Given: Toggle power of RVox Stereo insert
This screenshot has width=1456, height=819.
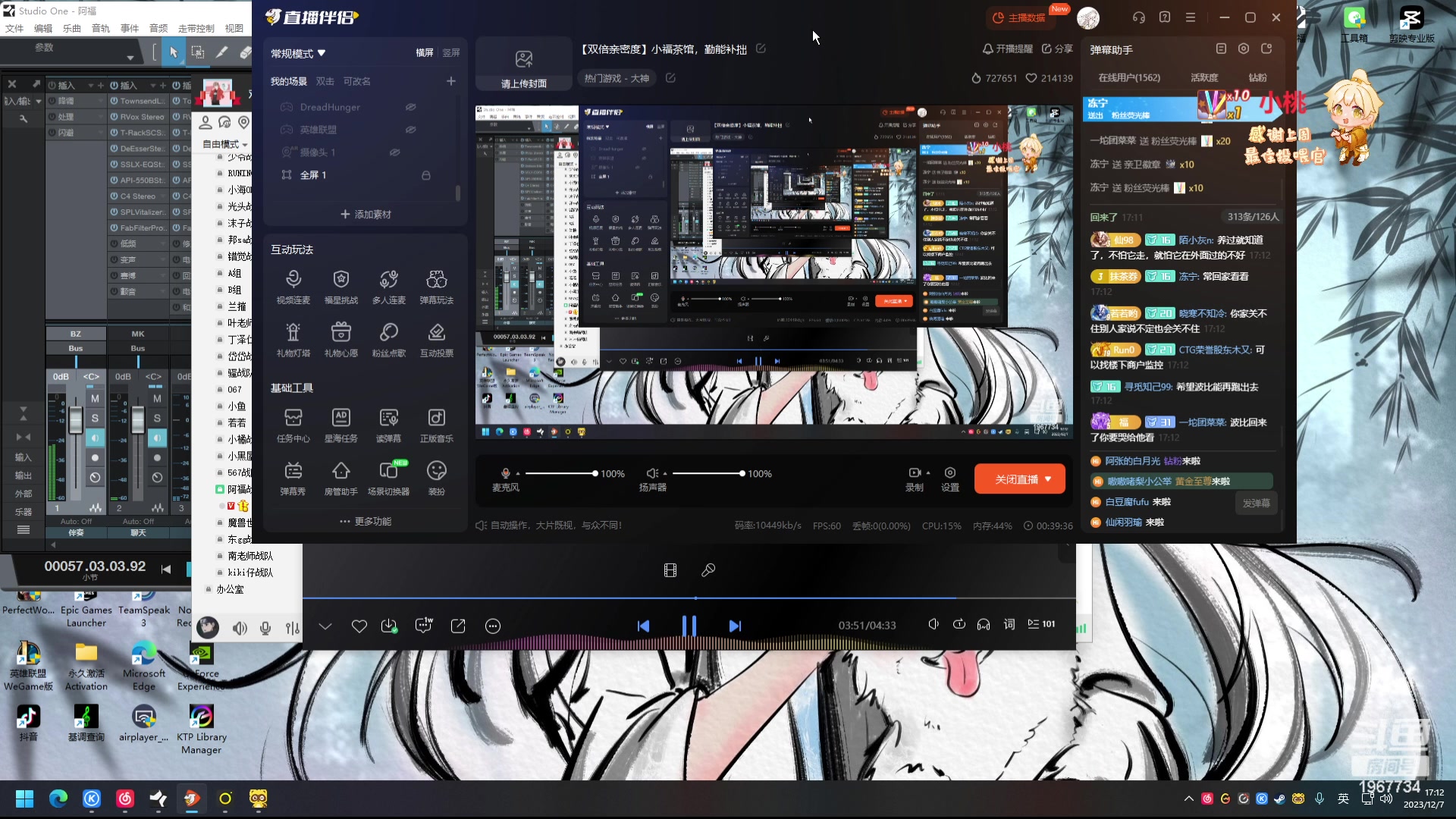Looking at the screenshot, I should coord(114,117).
